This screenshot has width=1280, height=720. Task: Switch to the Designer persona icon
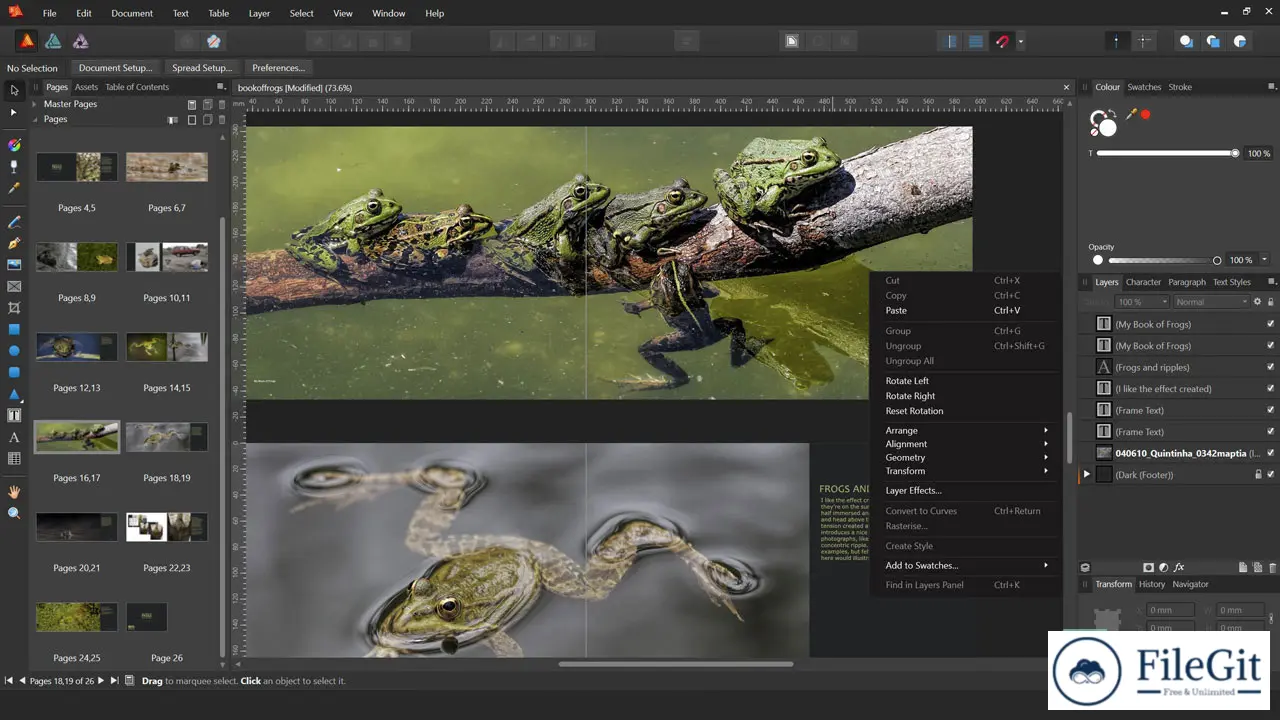[53, 41]
